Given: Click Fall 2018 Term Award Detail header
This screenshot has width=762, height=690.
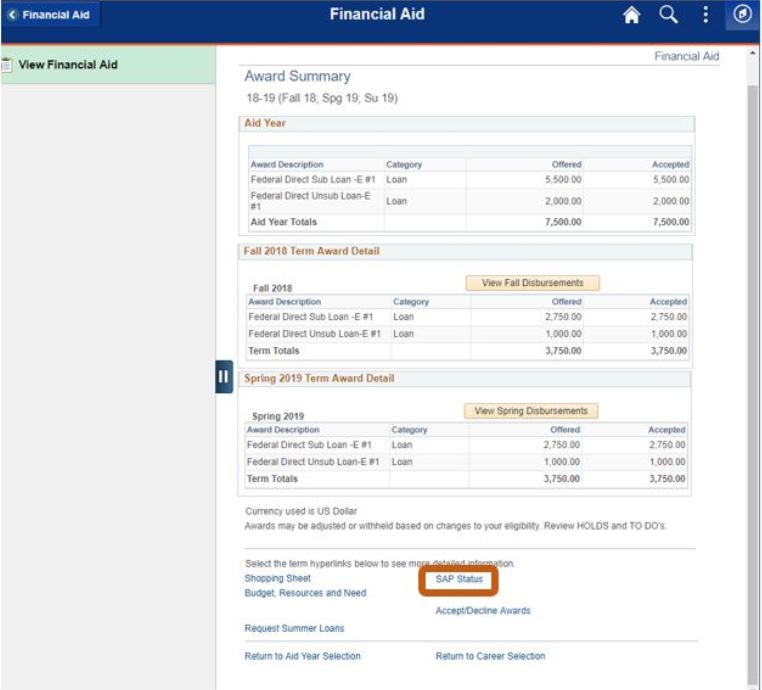Looking at the screenshot, I should click(465, 251).
